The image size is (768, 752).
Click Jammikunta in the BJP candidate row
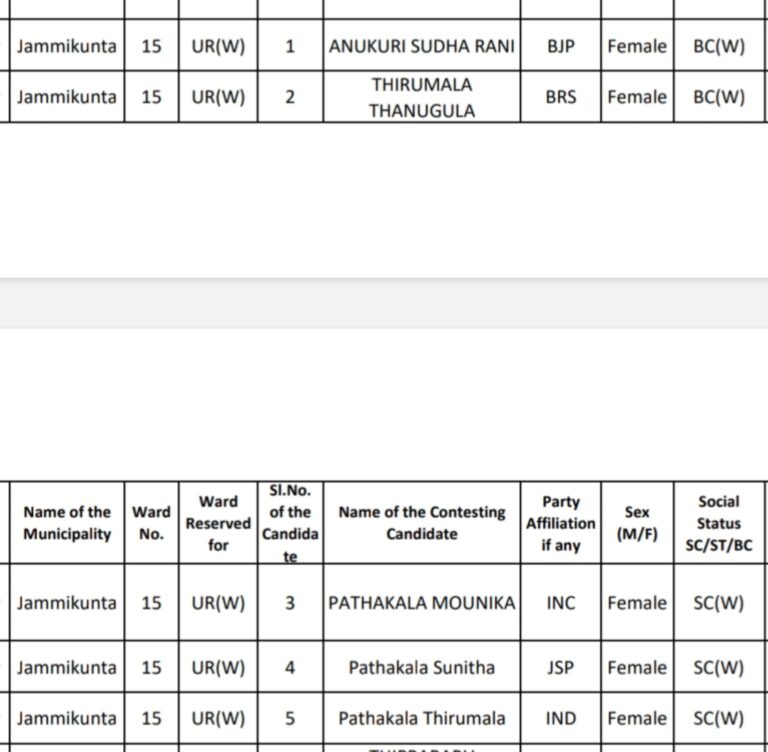[67, 46]
